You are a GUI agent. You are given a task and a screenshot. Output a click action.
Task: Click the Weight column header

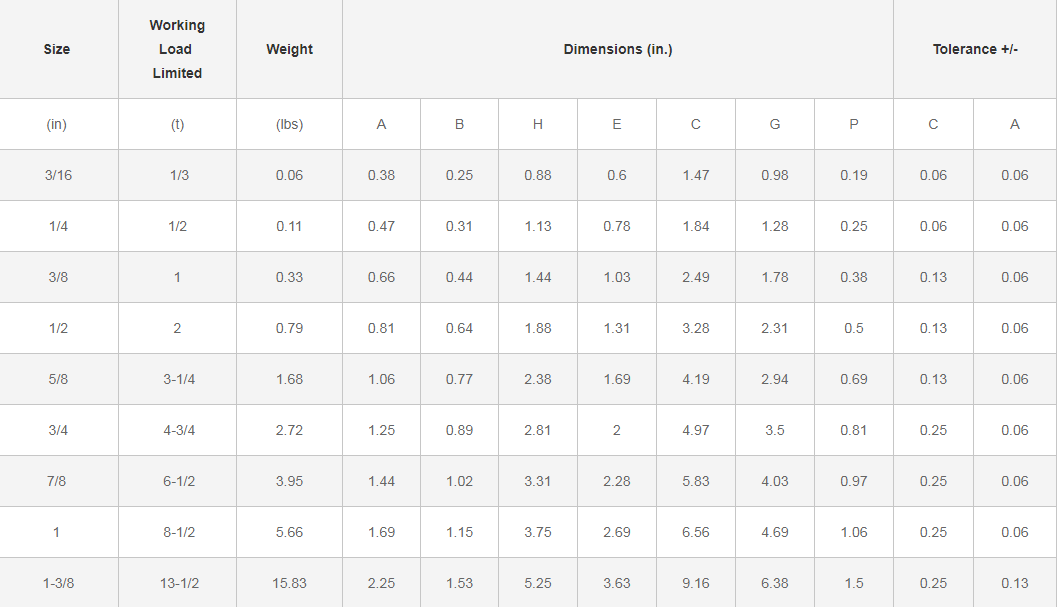click(x=289, y=49)
